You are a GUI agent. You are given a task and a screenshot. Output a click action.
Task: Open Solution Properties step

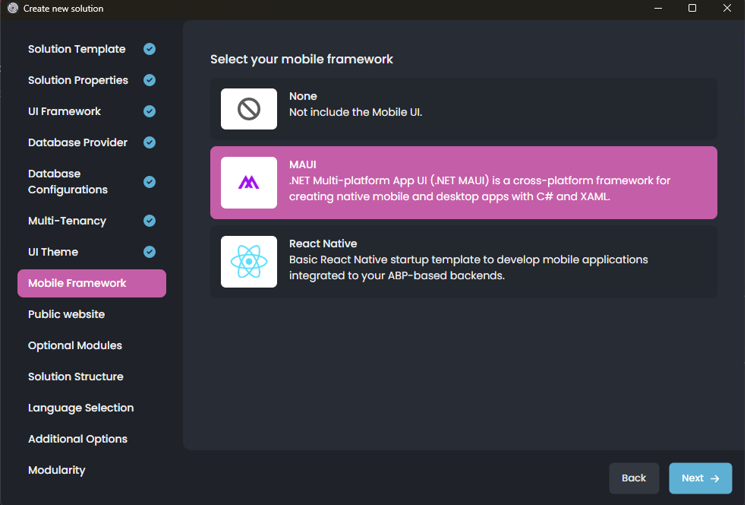point(92,80)
